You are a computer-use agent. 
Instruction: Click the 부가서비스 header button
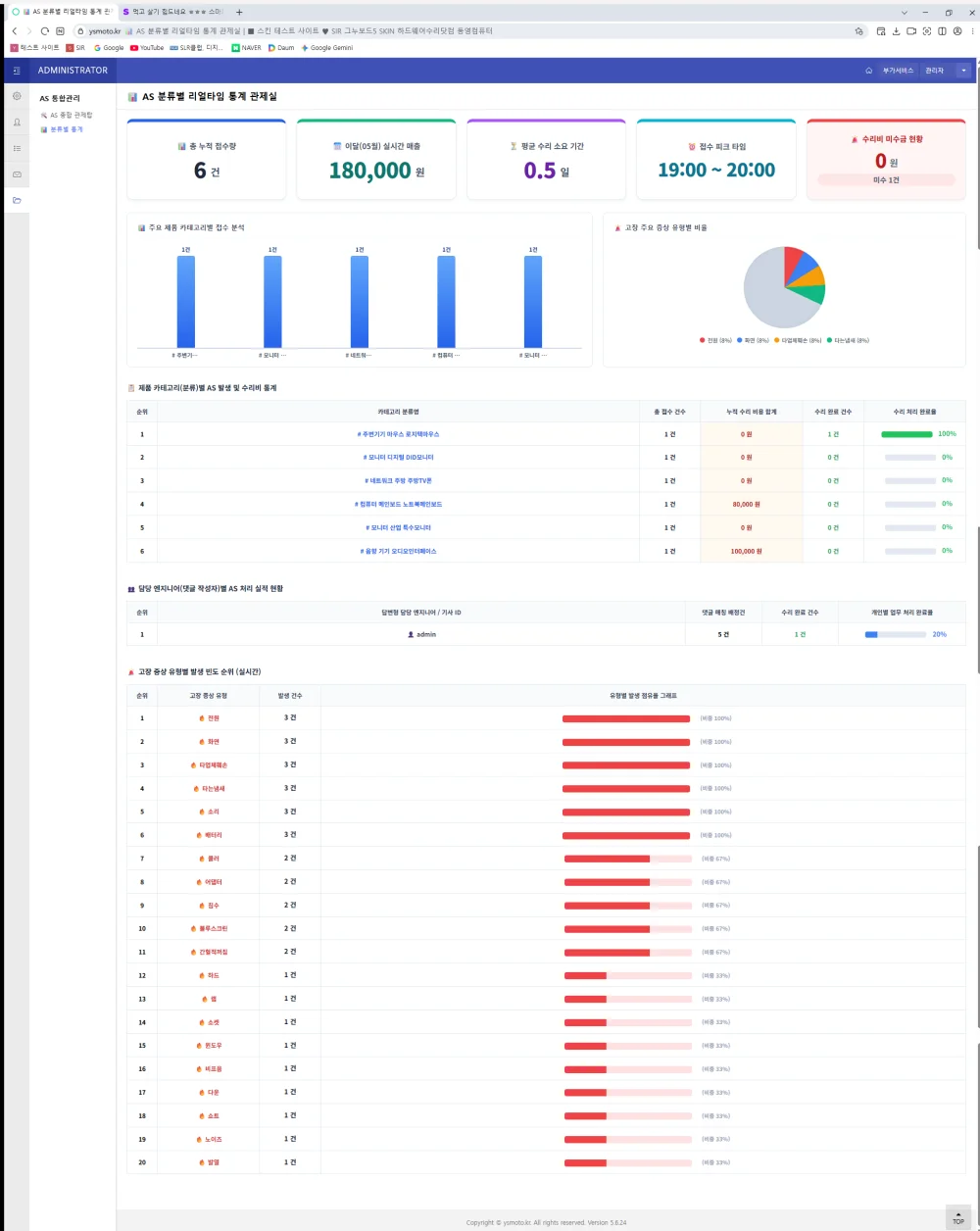[898, 71]
